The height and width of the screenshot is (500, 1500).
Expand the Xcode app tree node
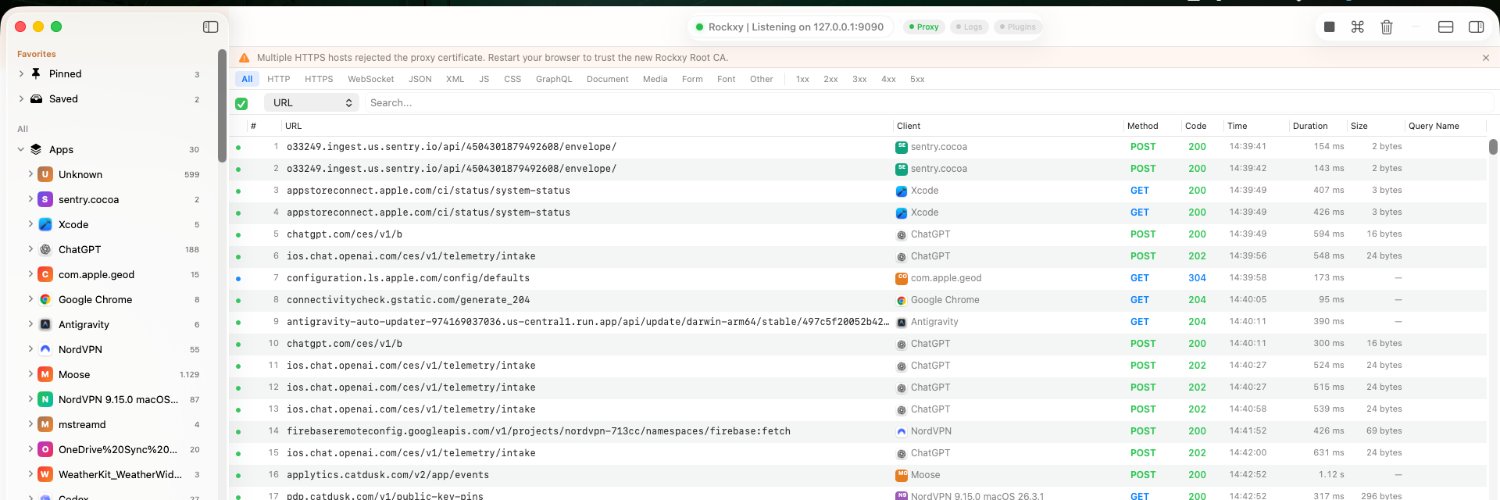coord(30,224)
